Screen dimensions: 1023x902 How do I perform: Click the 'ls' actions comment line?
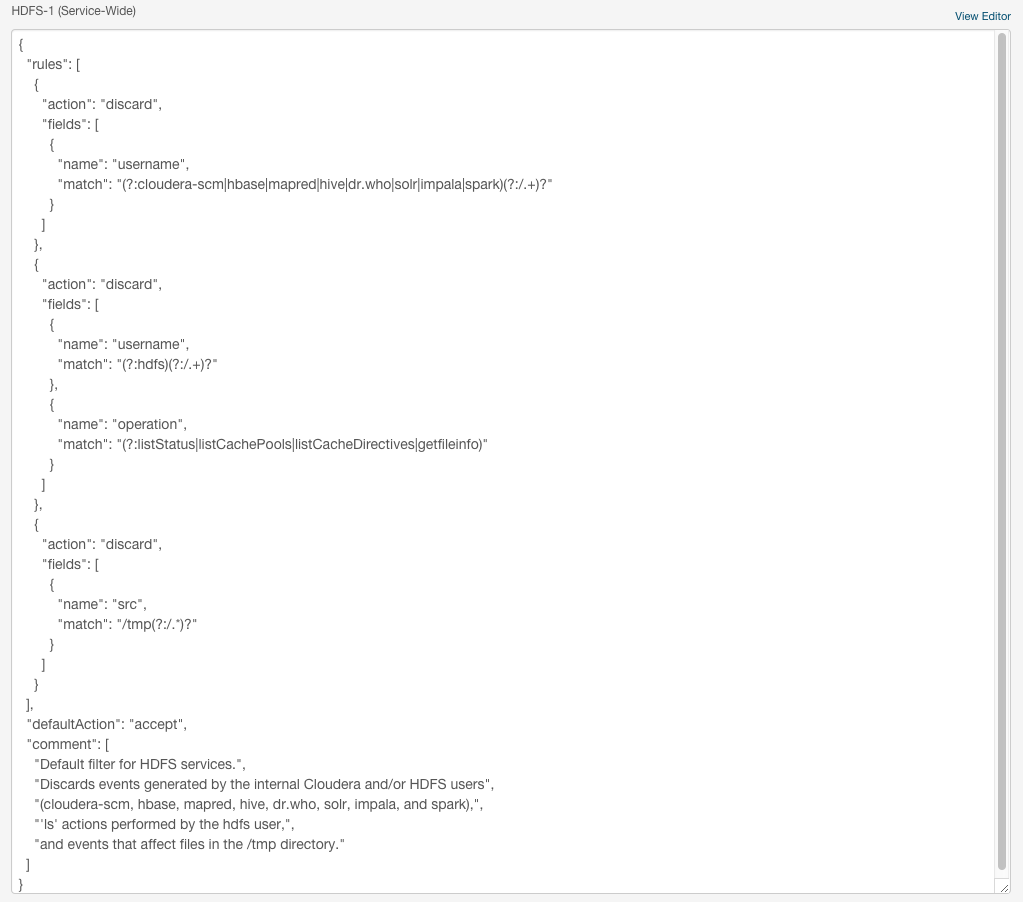[165, 824]
